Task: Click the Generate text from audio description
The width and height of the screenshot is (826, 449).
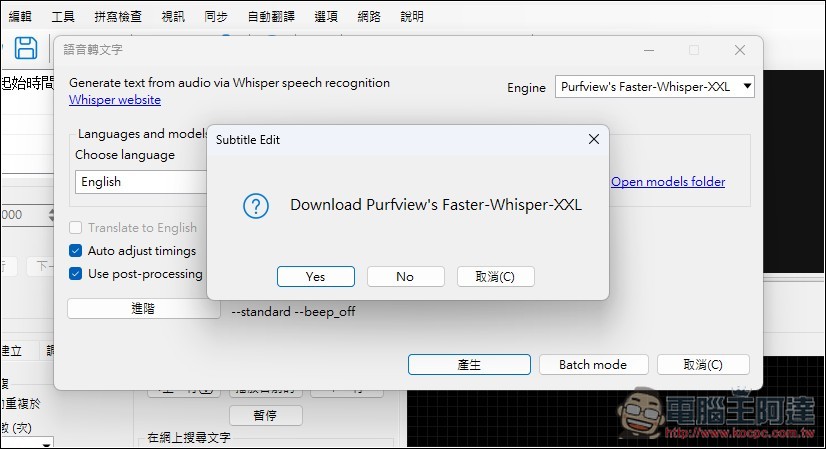Action: click(230, 83)
